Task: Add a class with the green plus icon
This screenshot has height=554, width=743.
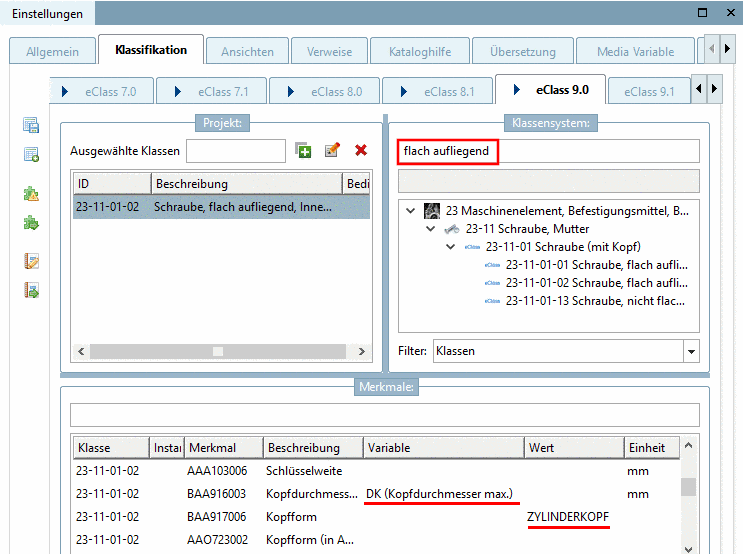Action: [303, 151]
